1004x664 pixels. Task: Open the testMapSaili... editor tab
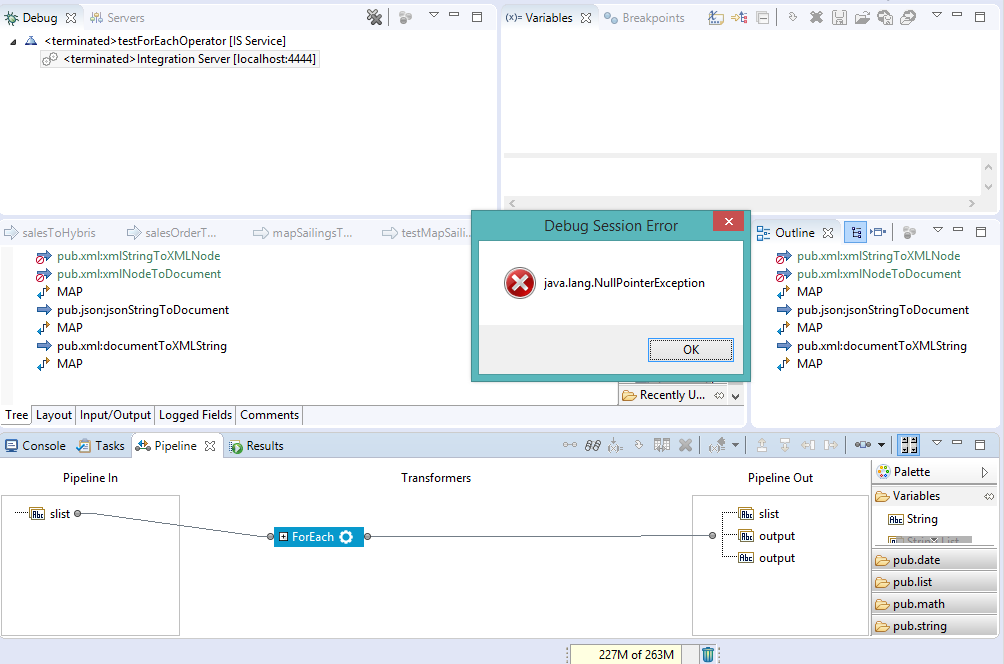click(425, 232)
